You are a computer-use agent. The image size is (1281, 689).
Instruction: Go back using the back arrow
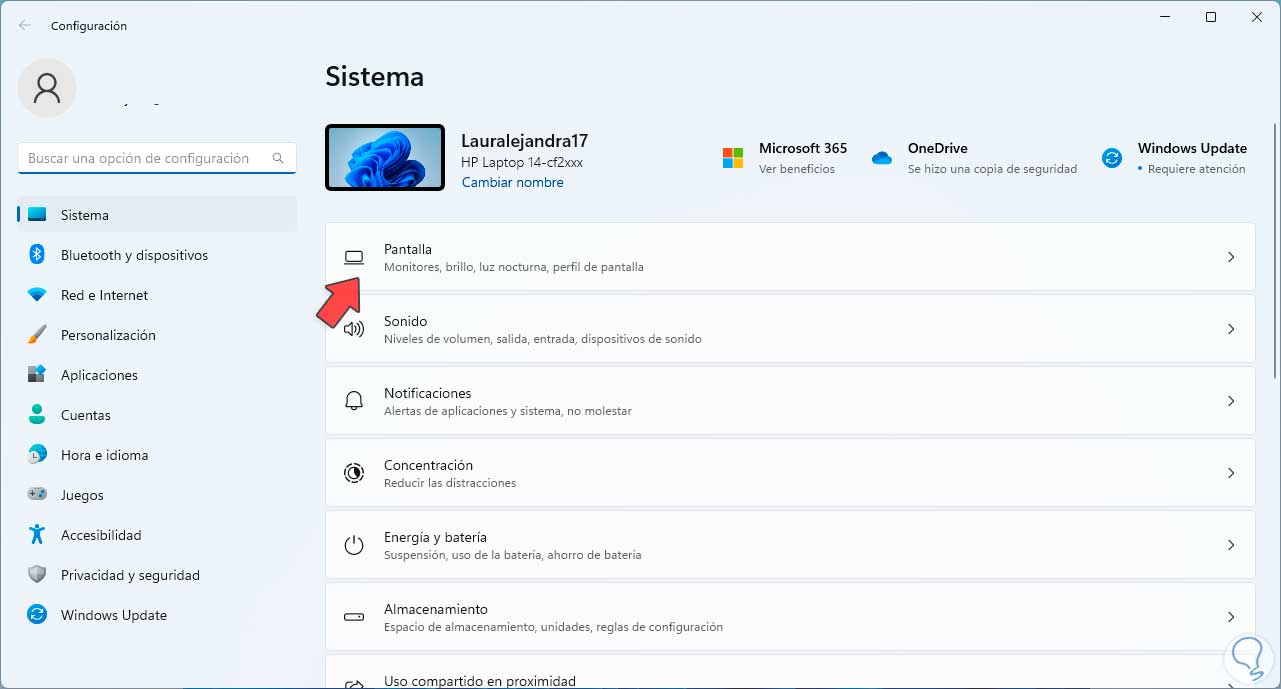tap(25, 26)
